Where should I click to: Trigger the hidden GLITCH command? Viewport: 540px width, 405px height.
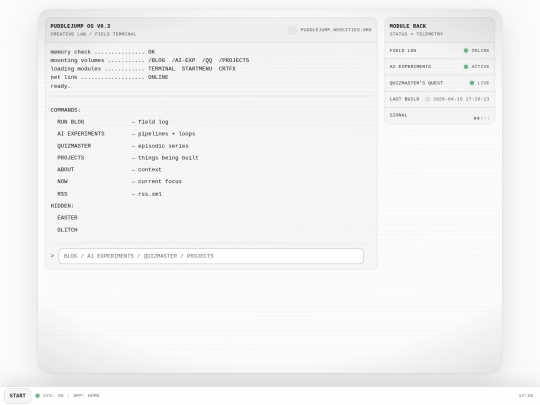(x=67, y=230)
